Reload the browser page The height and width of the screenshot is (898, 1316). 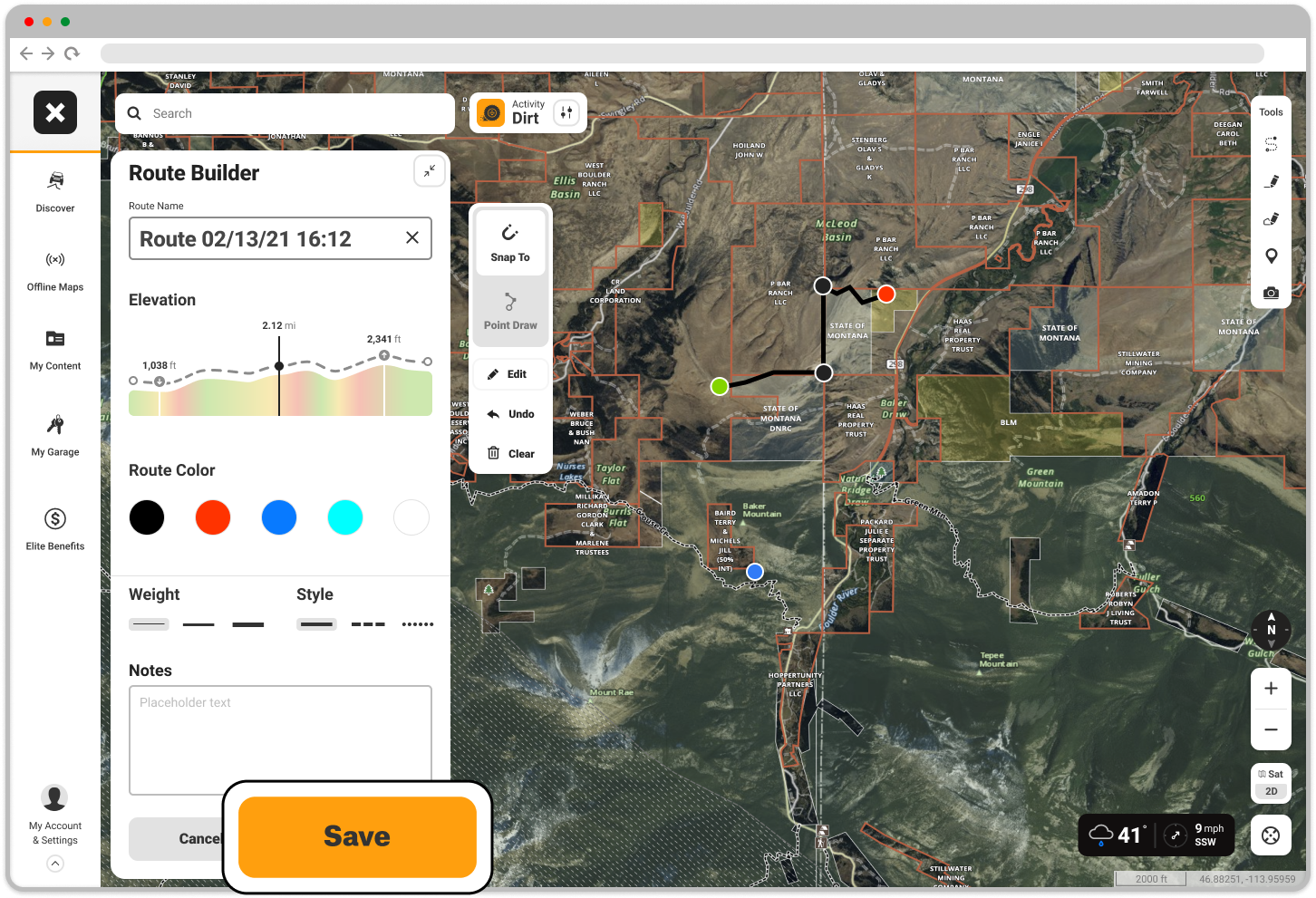(x=72, y=53)
